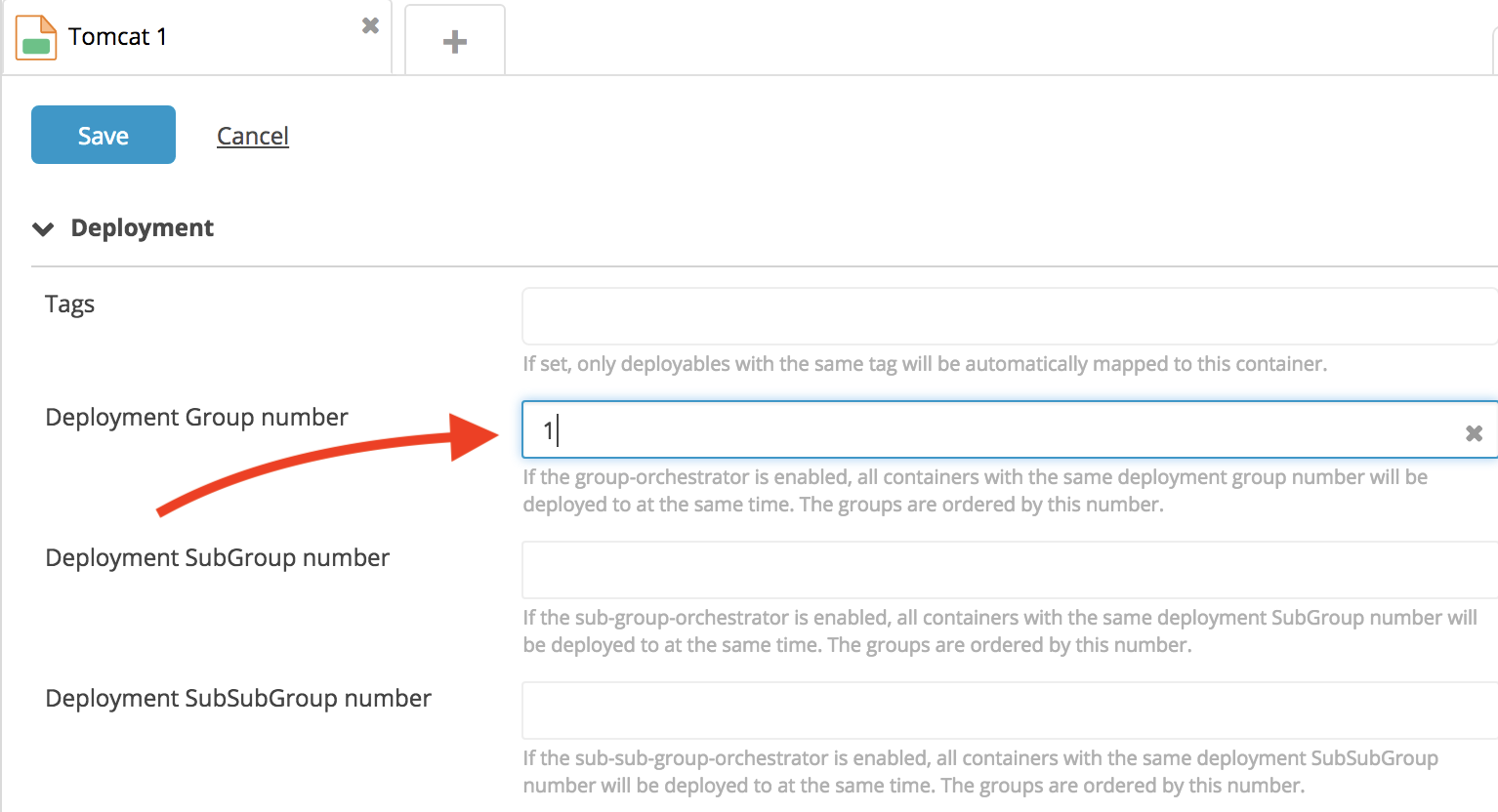Click the Deployment SubGroup number field
Screen dimensions: 1498x812
[1010, 570]
